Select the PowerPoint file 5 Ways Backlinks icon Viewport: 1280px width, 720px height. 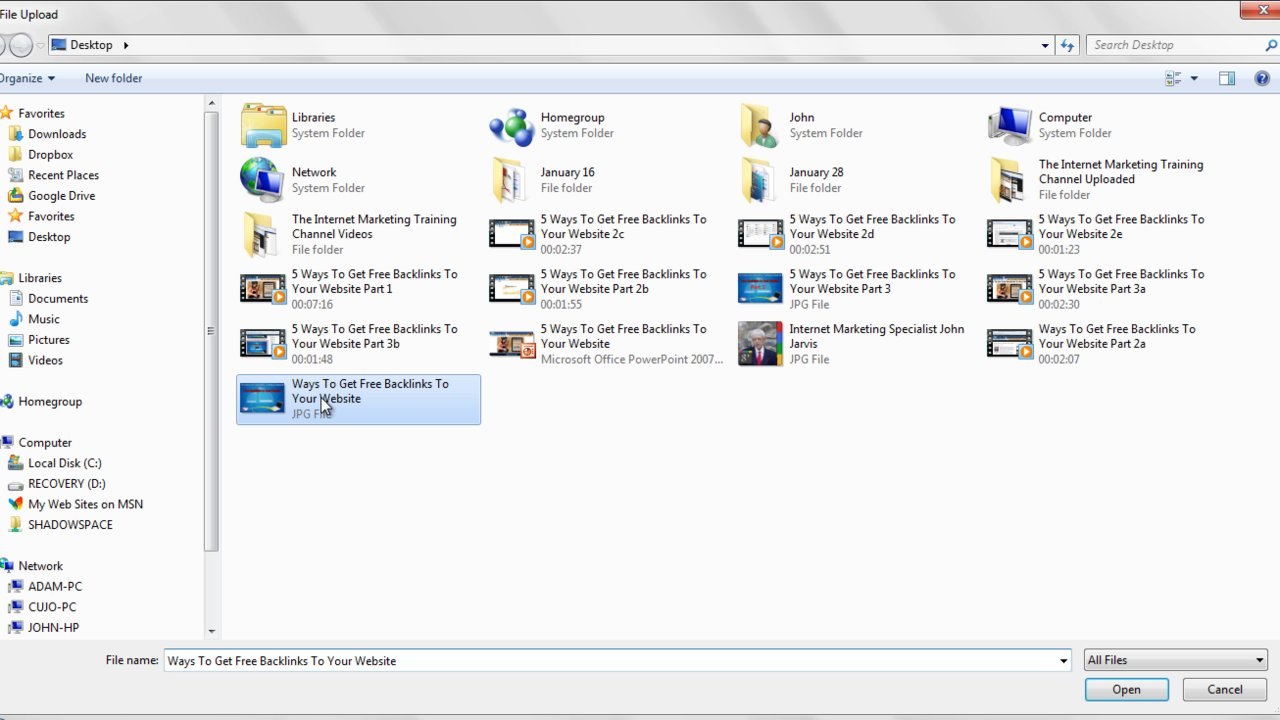pyautogui.click(x=512, y=344)
